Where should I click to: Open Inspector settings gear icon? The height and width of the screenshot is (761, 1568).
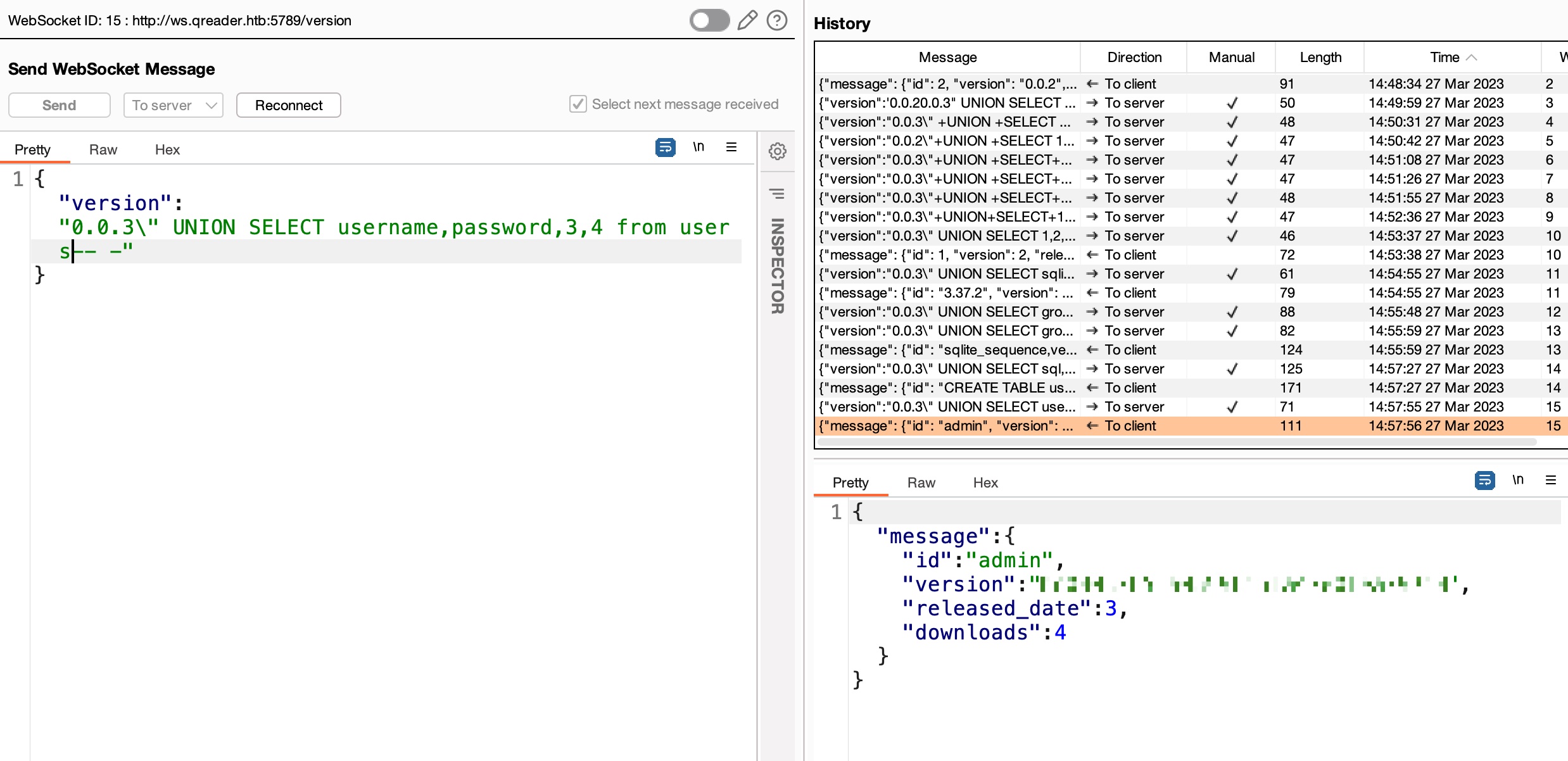[x=778, y=151]
